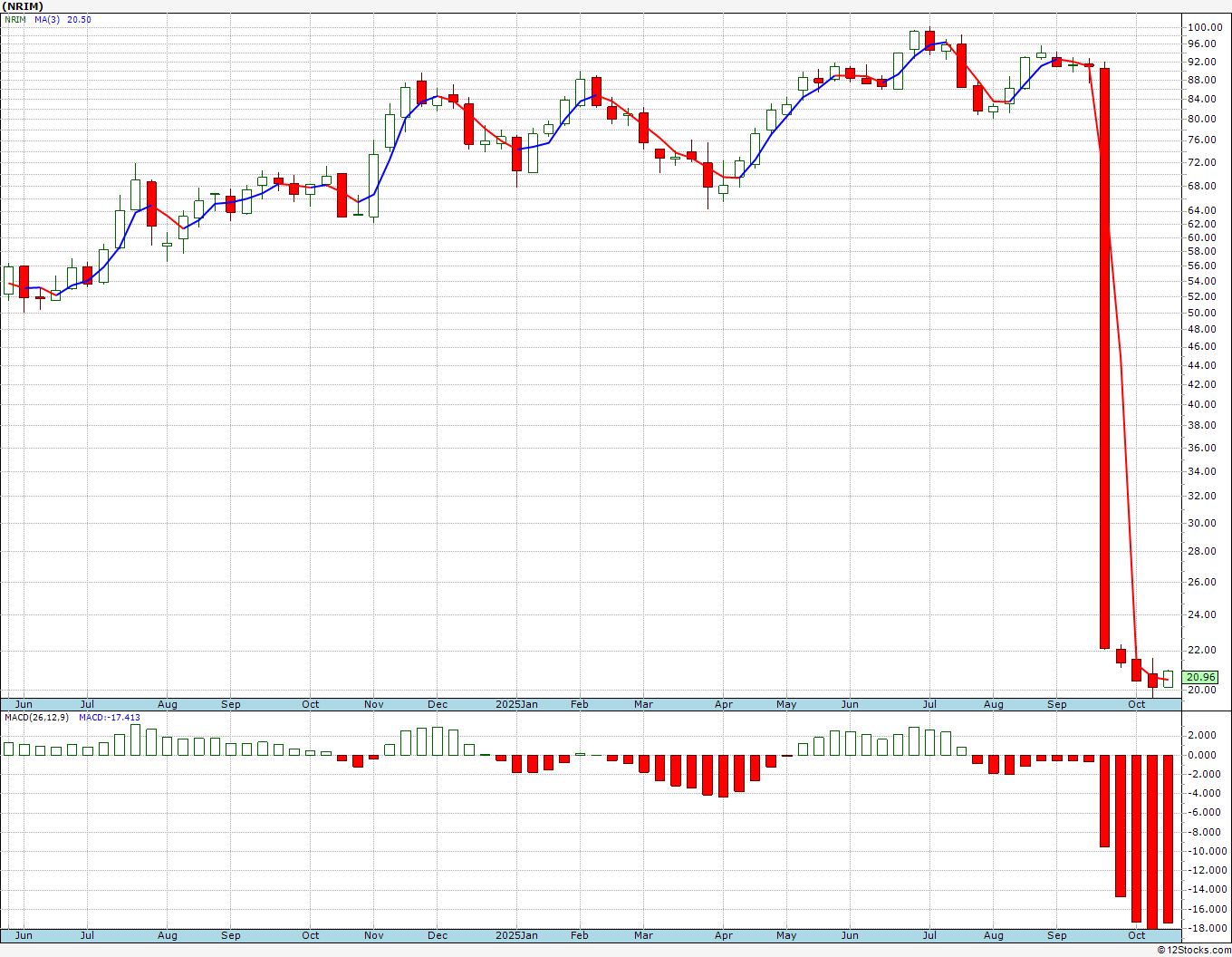
Task: Select the "30.00" price axis label
Action: (1201, 523)
